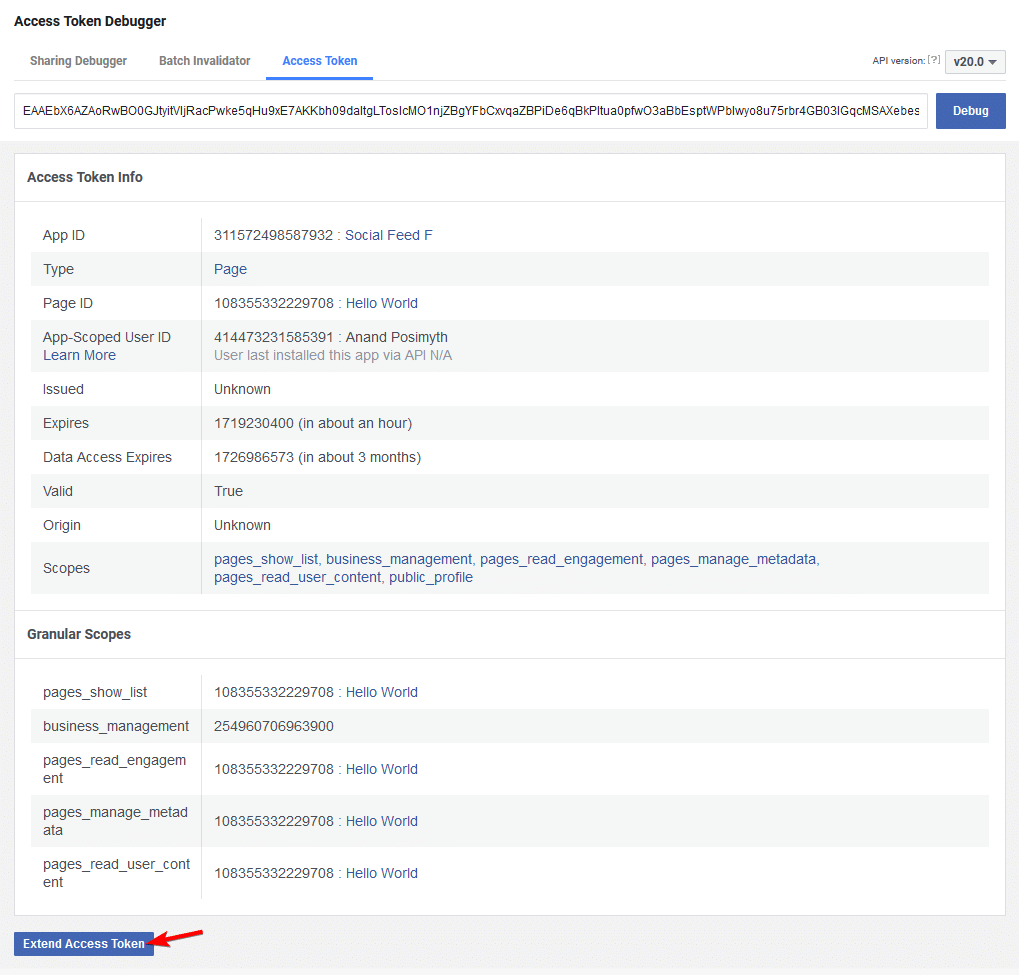Click the Issued value Unknown
This screenshot has height=975, width=1019.
tap(242, 389)
